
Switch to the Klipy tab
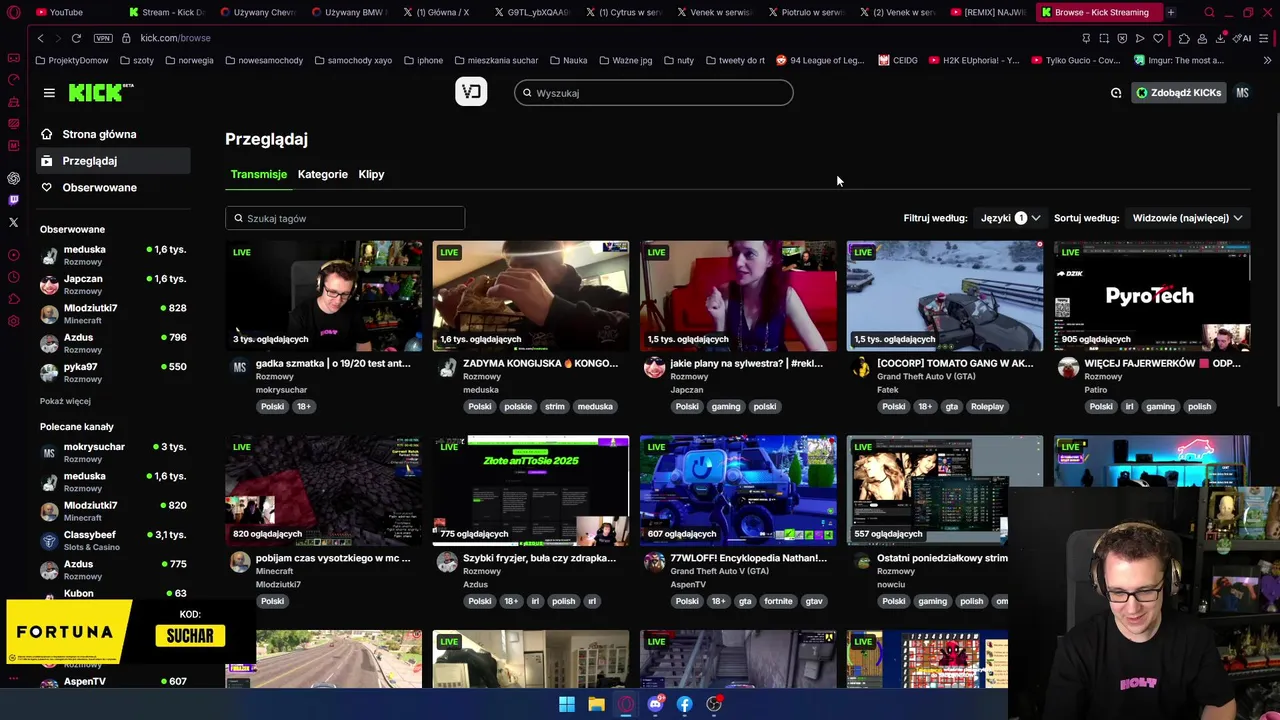(371, 174)
